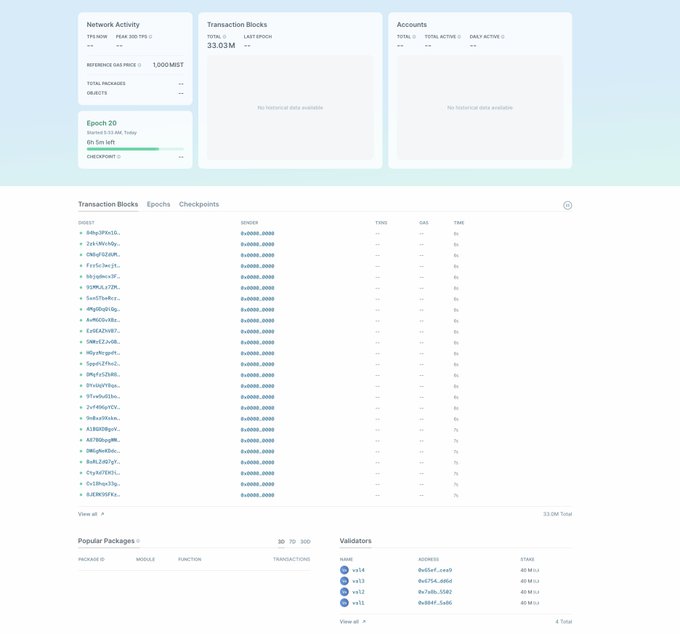Open transaction digest BaRLZdQ7gY..
Viewport: 680px width, 634px height.
click(x=103, y=462)
